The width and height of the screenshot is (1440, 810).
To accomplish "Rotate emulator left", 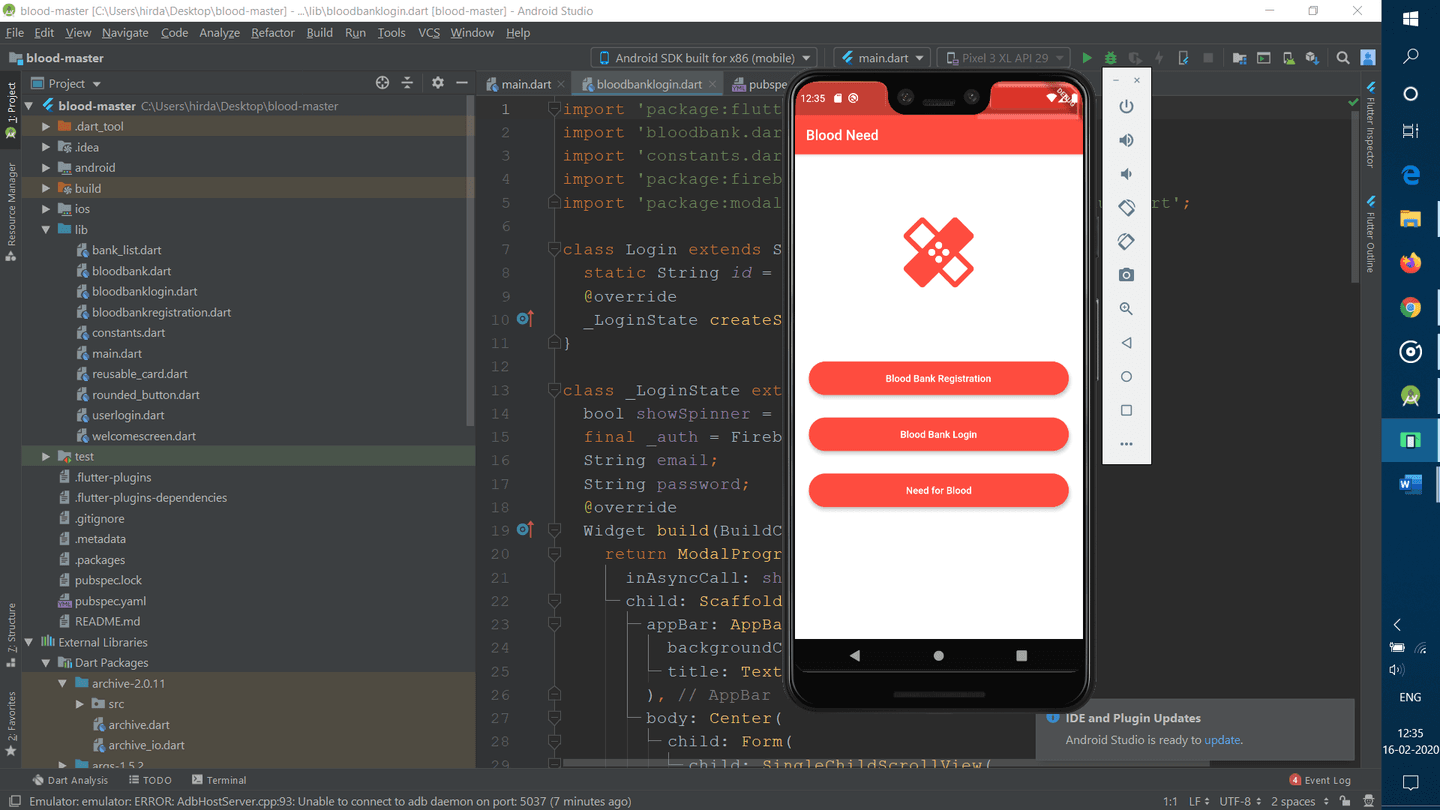I will coord(1126,208).
